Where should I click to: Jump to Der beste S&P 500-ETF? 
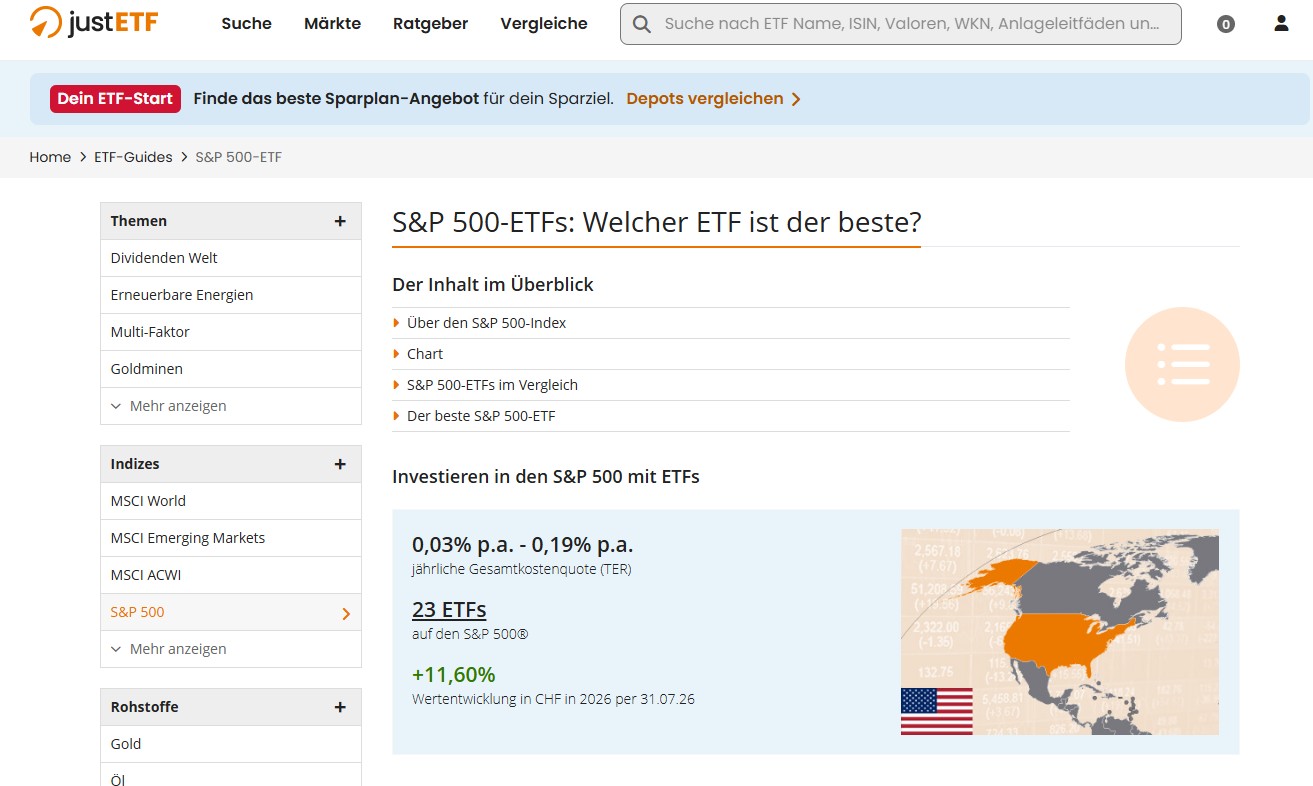click(x=481, y=416)
